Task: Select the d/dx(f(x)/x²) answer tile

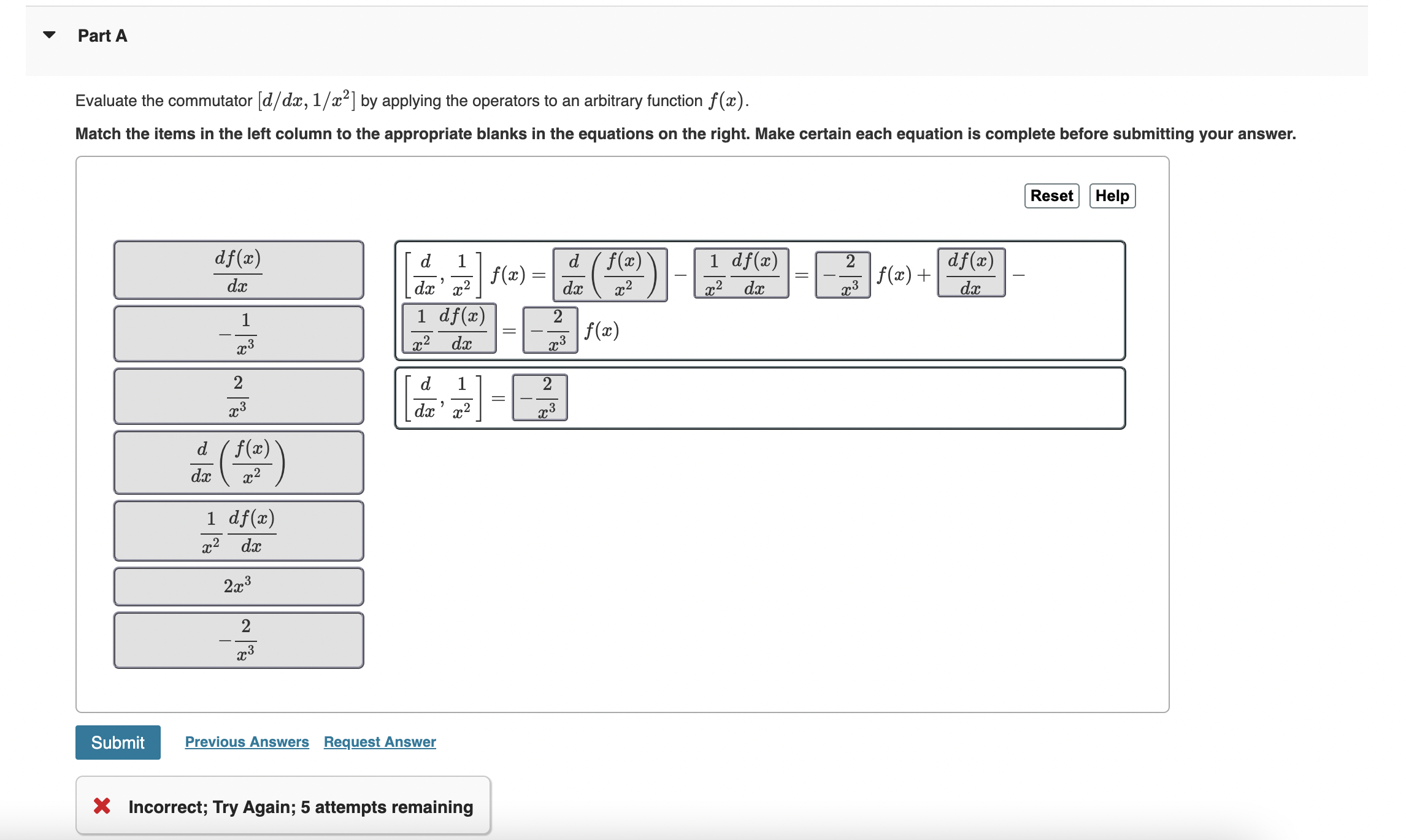Action: [x=238, y=462]
